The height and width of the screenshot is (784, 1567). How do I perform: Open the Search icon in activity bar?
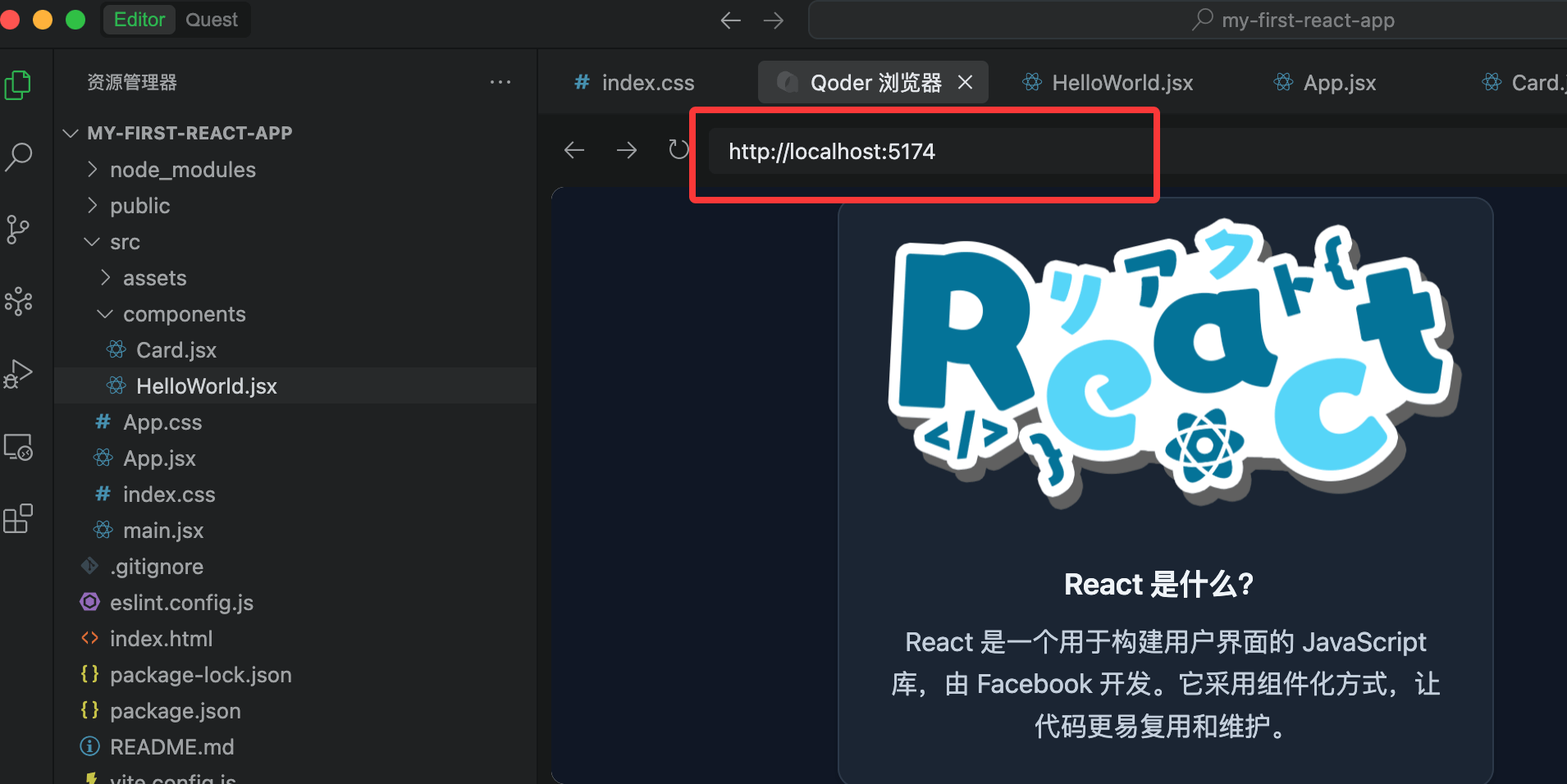click(x=18, y=156)
